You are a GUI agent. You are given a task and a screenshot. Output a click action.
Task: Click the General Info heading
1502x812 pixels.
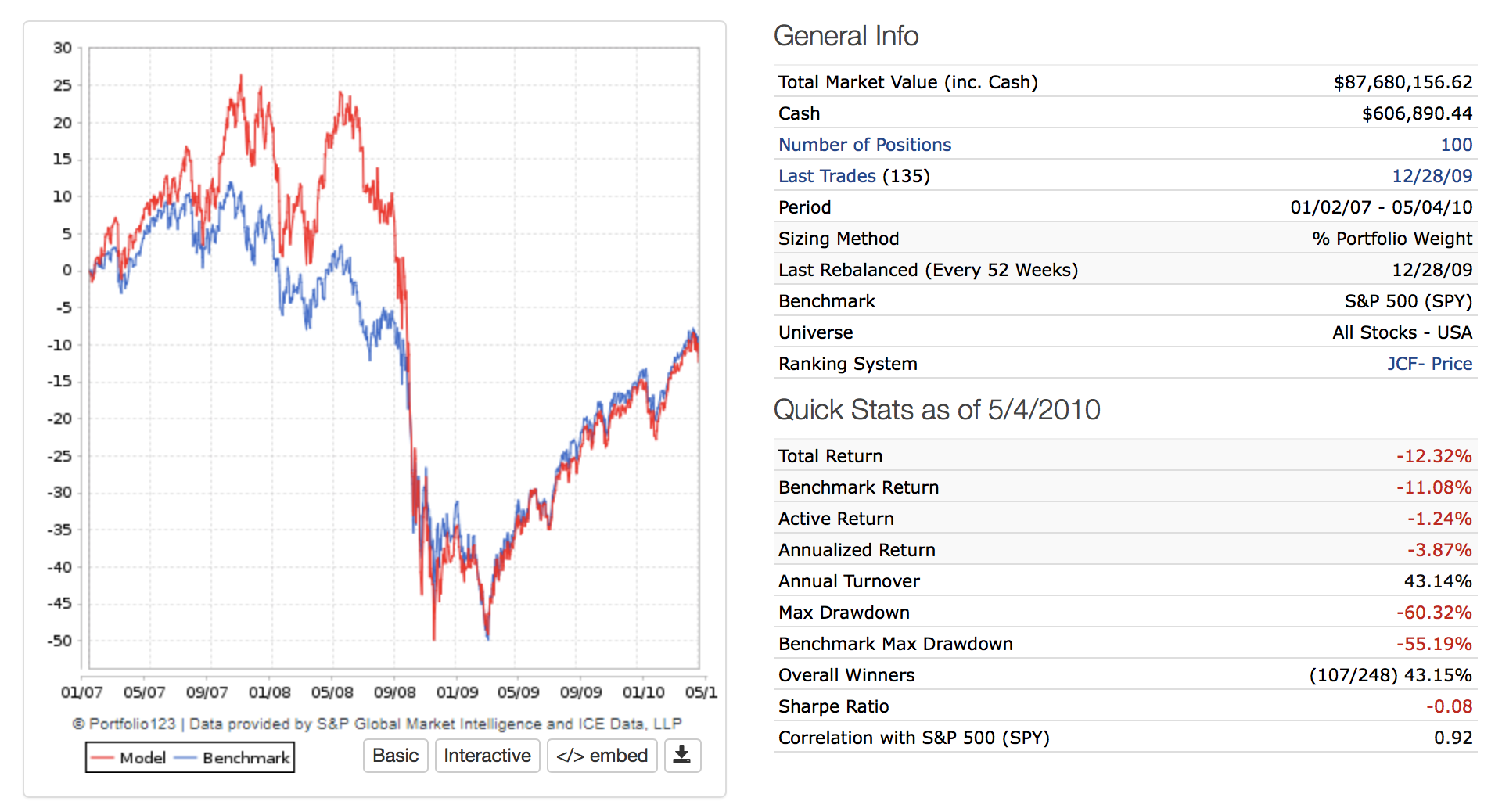click(846, 36)
